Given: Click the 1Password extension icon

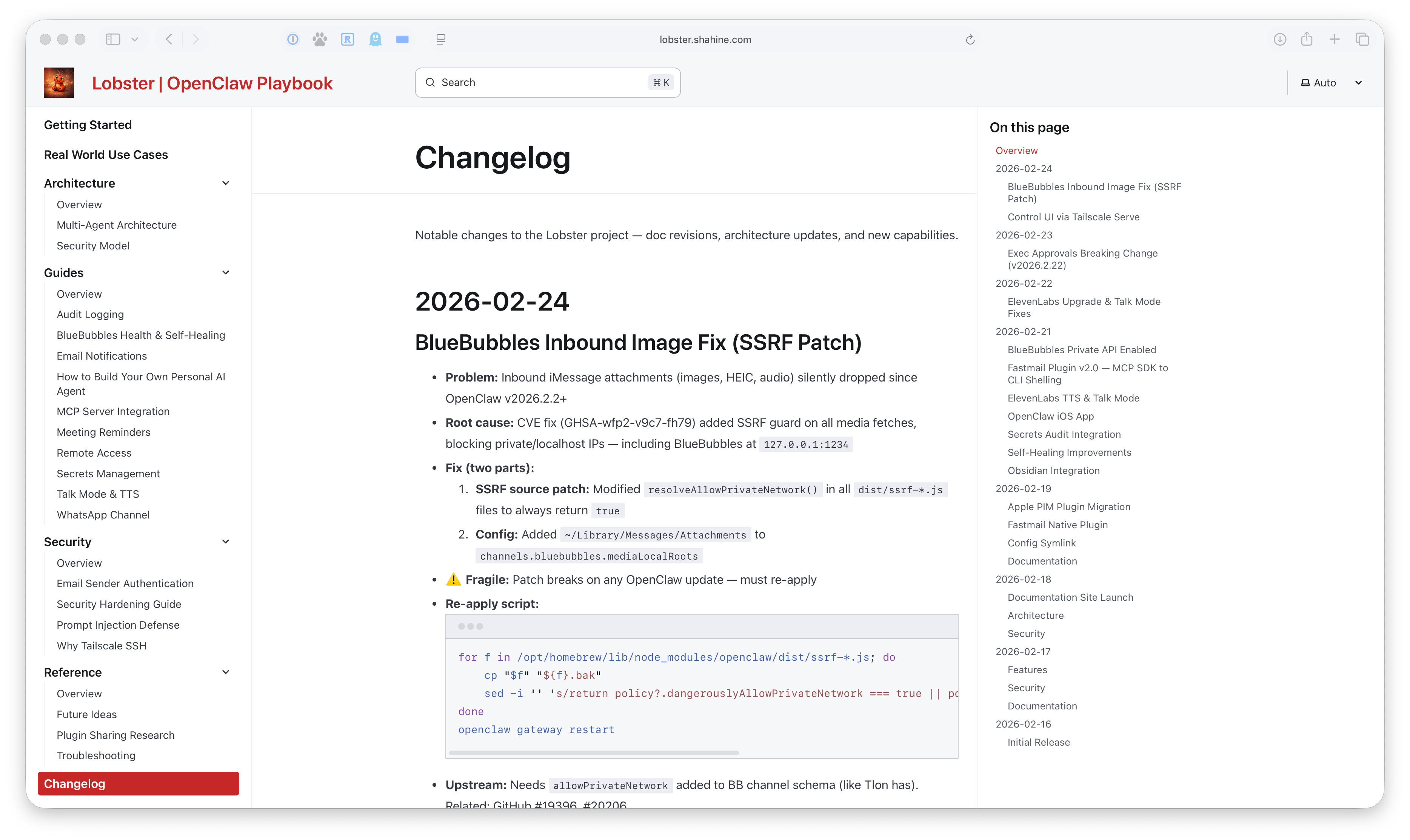Looking at the screenshot, I should pyautogui.click(x=292, y=39).
